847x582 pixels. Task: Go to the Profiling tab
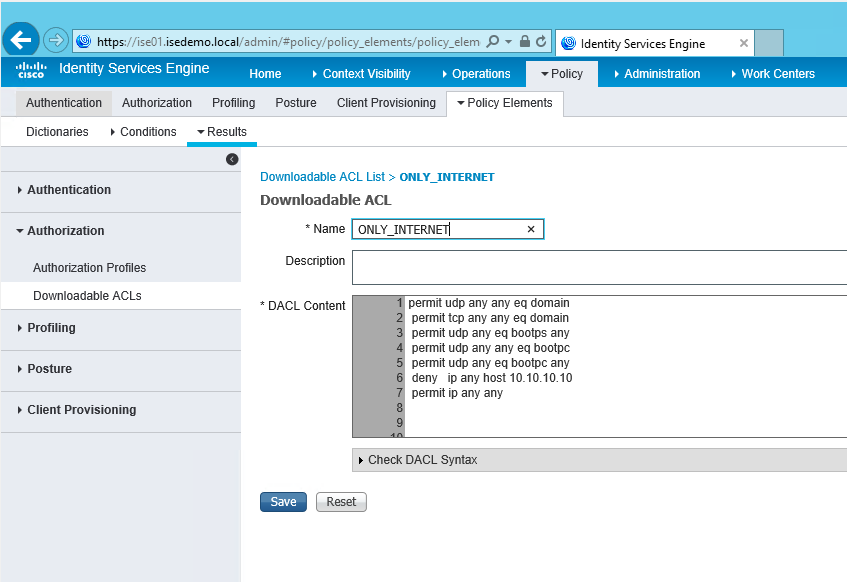(233, 103)
